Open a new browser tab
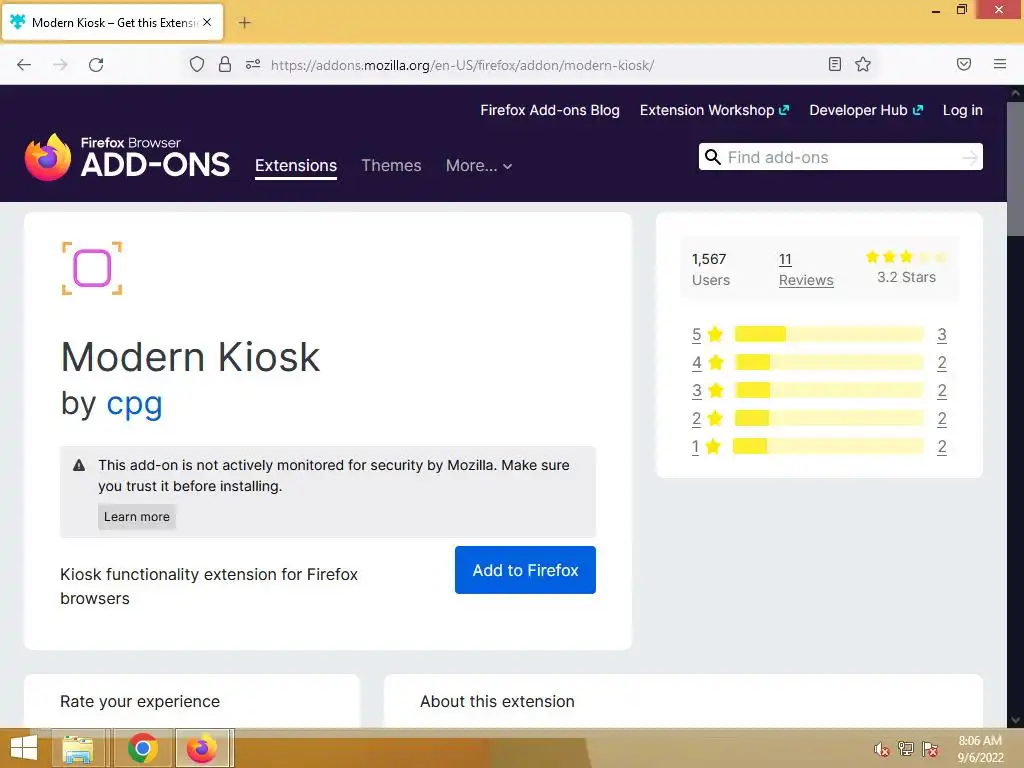Image resolution: width=1024 pixels, height=768 pixels. 244,23
